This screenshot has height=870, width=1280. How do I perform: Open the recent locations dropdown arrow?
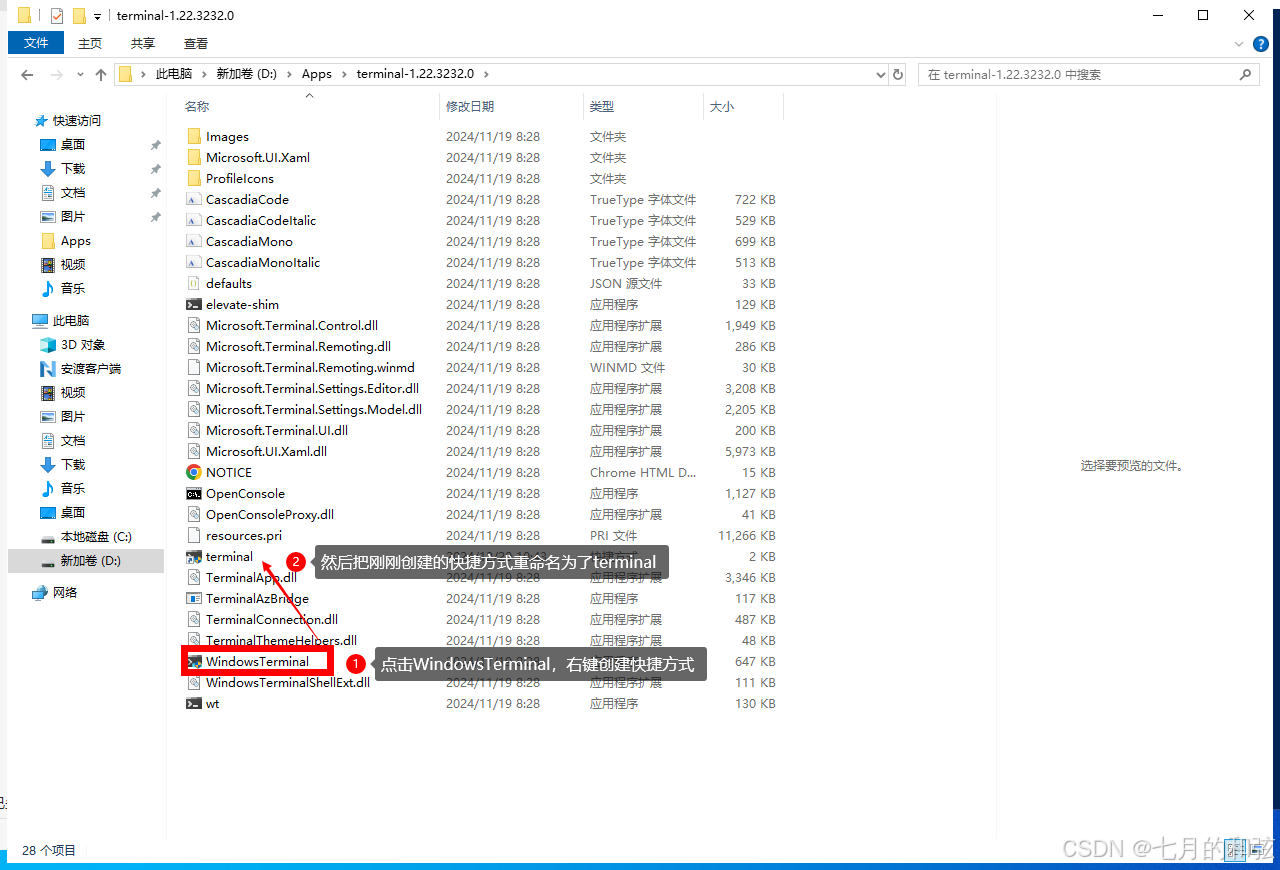pos(78,75)
